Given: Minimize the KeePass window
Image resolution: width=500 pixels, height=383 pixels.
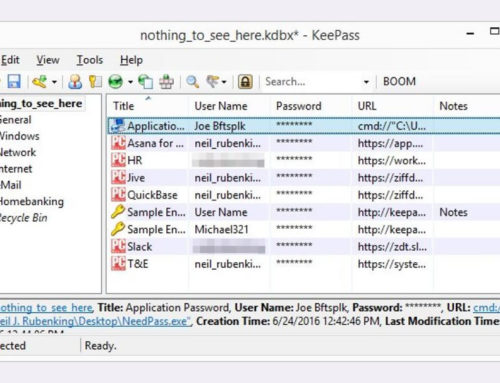Looking at the screenshot, I should coord(470,34).
